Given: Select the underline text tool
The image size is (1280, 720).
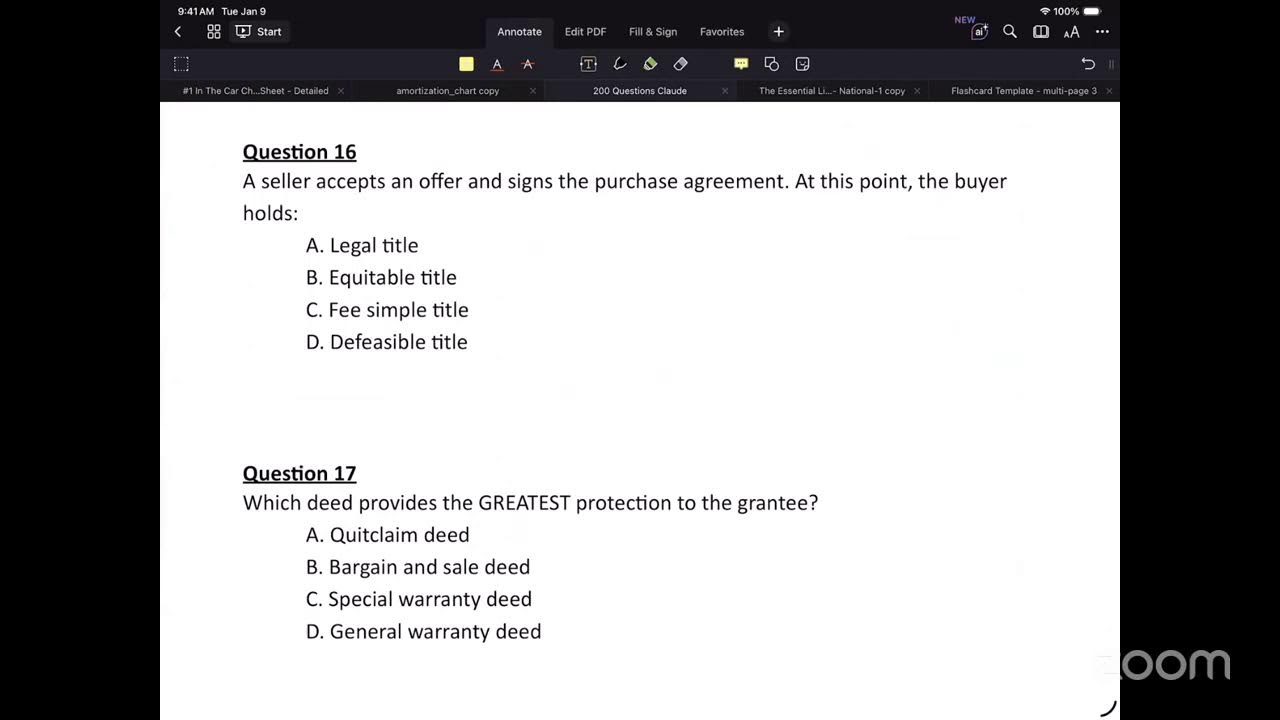Looking at the screenshot, I should click(497, 64).
